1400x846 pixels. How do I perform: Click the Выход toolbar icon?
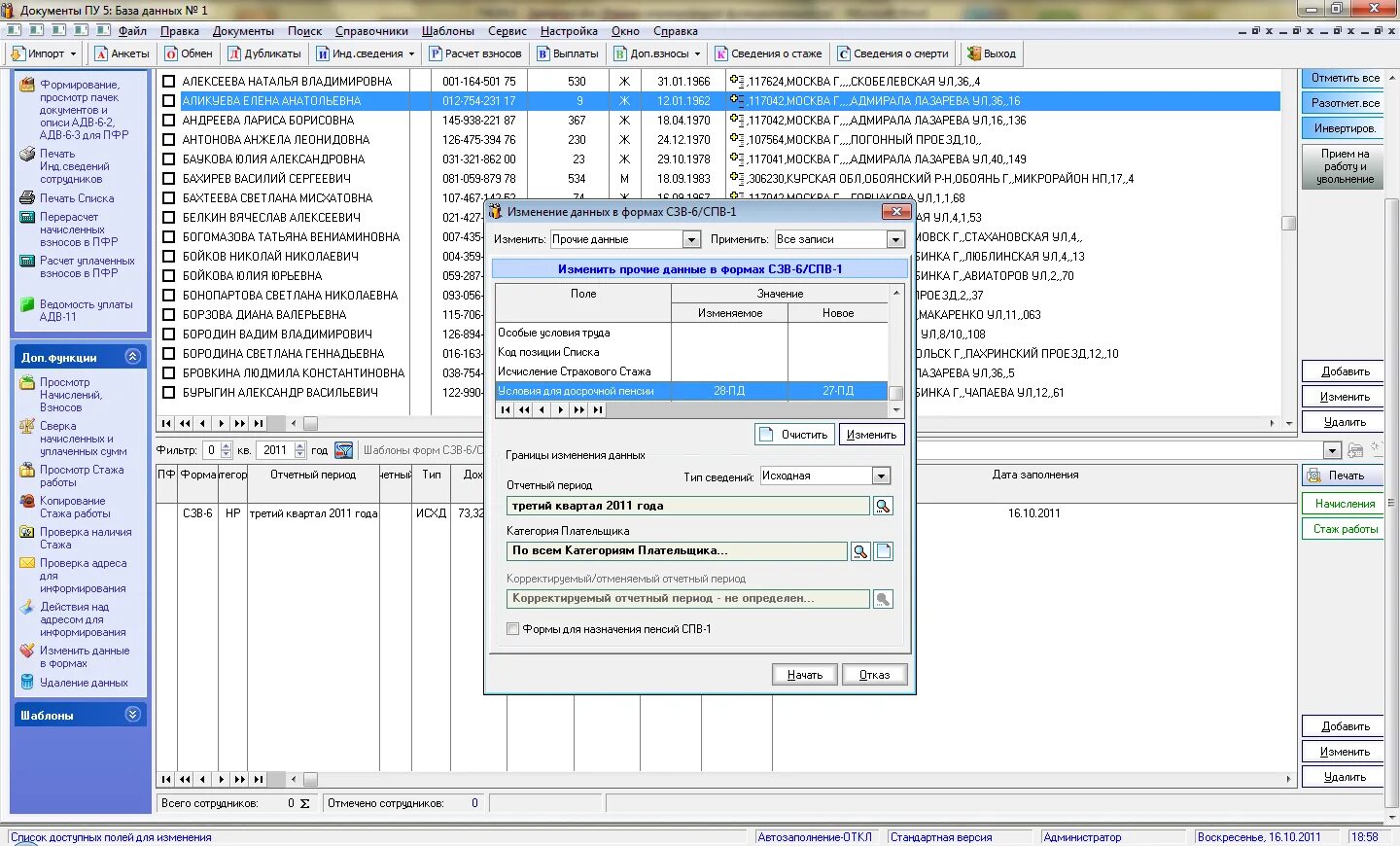[973, 53]
